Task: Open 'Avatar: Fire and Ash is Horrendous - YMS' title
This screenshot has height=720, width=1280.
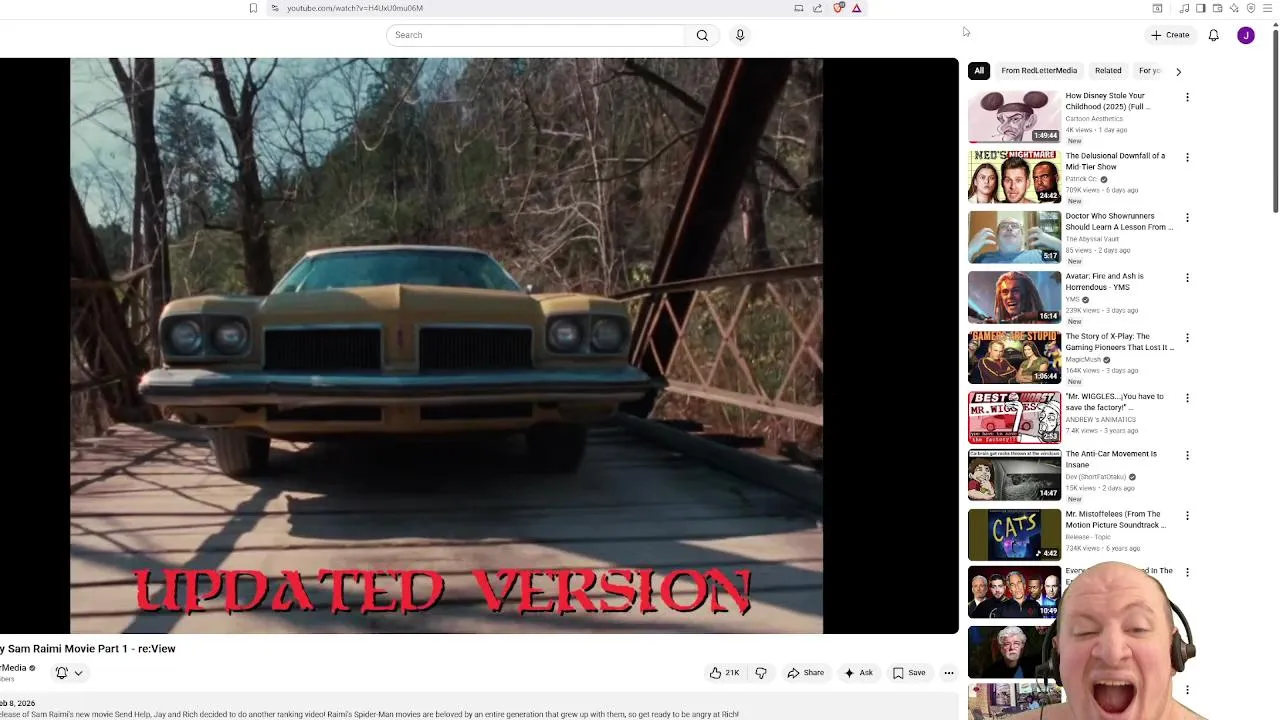Action: click(x=1104, y=281)
